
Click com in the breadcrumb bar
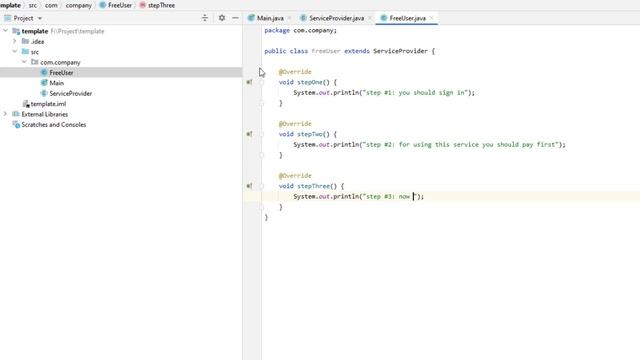click(x=51, y=5)
